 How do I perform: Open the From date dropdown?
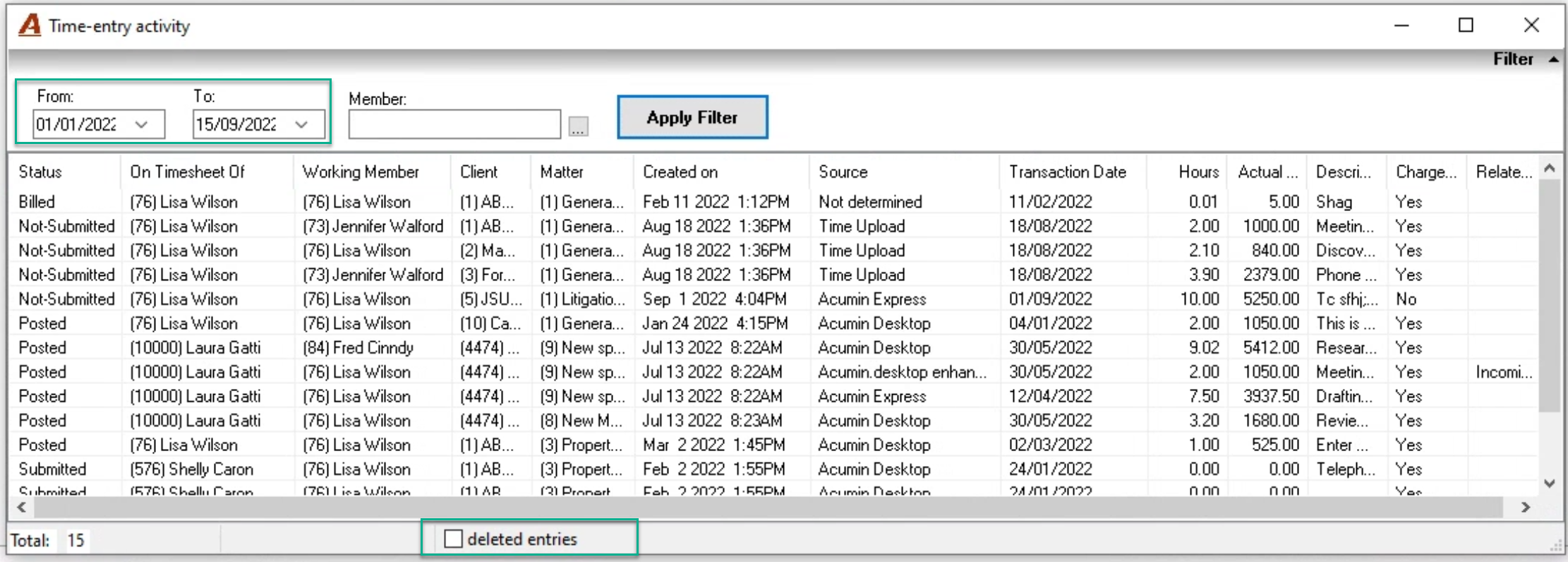[142, 124]
